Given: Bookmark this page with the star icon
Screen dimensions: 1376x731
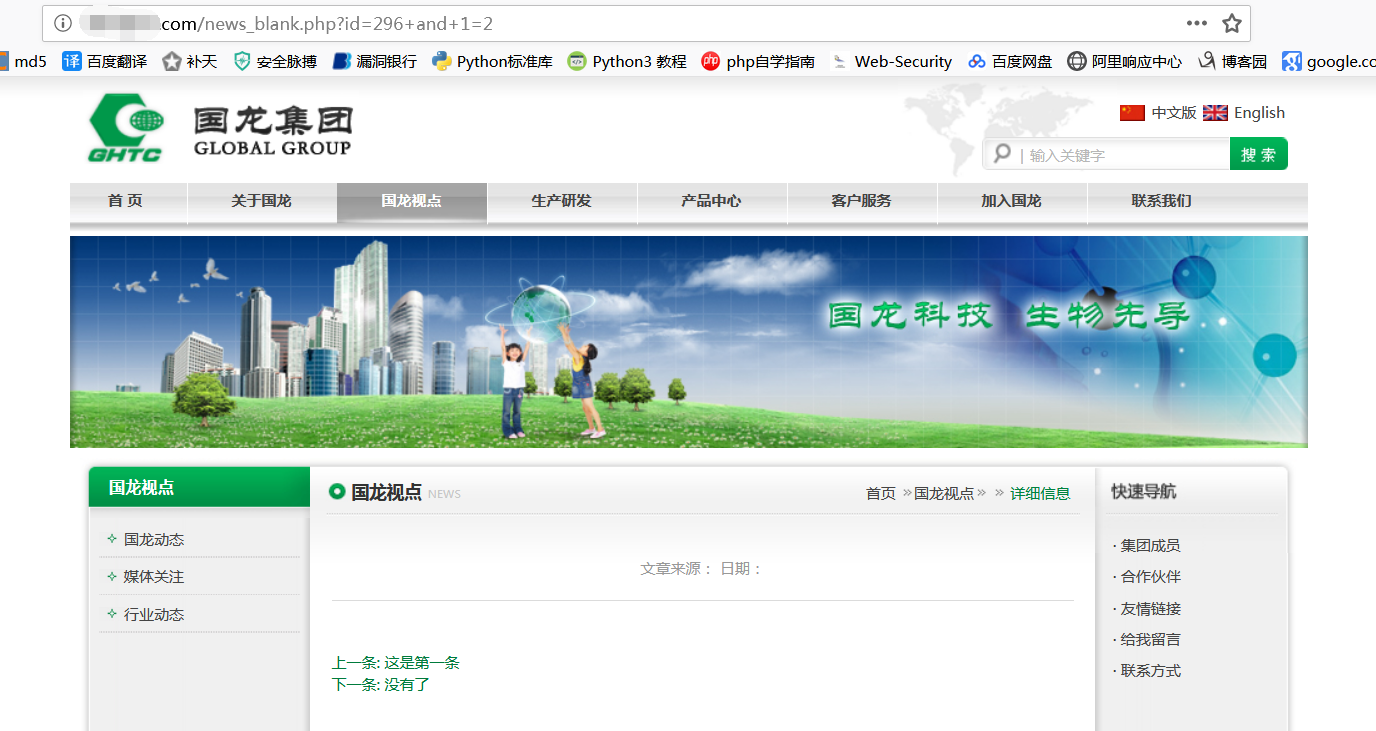Looking at the screenshot, I should [x=1231, y=23].
